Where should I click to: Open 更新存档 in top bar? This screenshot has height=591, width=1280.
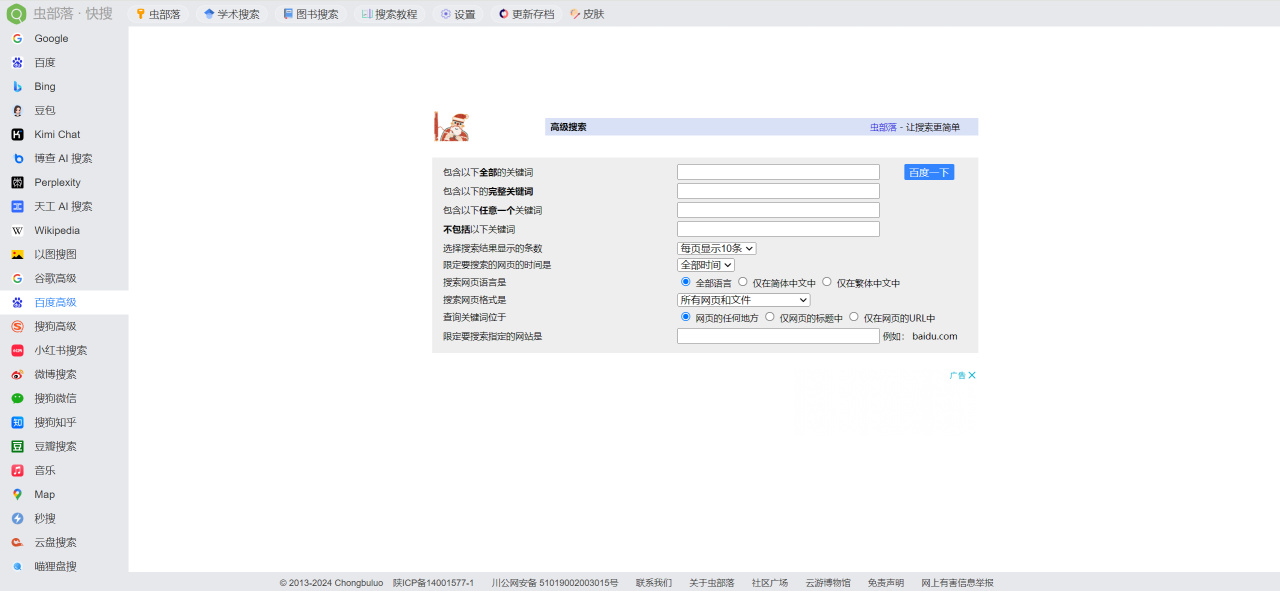tap(526, 14)
